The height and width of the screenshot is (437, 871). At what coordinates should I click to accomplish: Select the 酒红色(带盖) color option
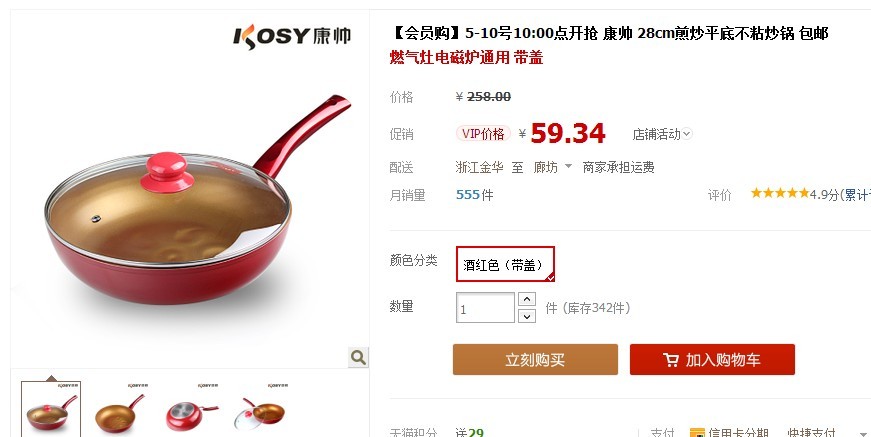505,264
